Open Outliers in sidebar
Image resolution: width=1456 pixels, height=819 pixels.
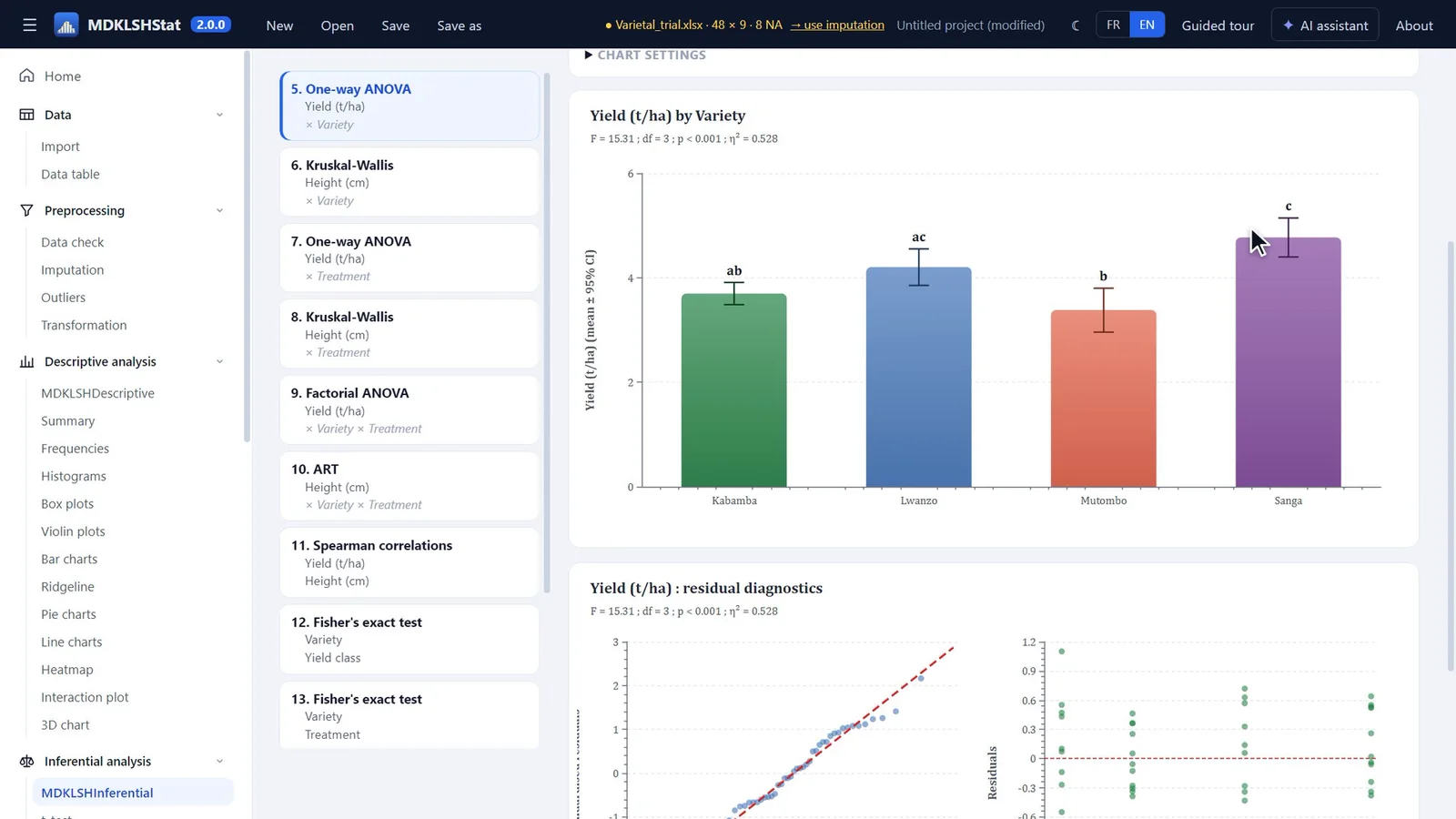63,298
